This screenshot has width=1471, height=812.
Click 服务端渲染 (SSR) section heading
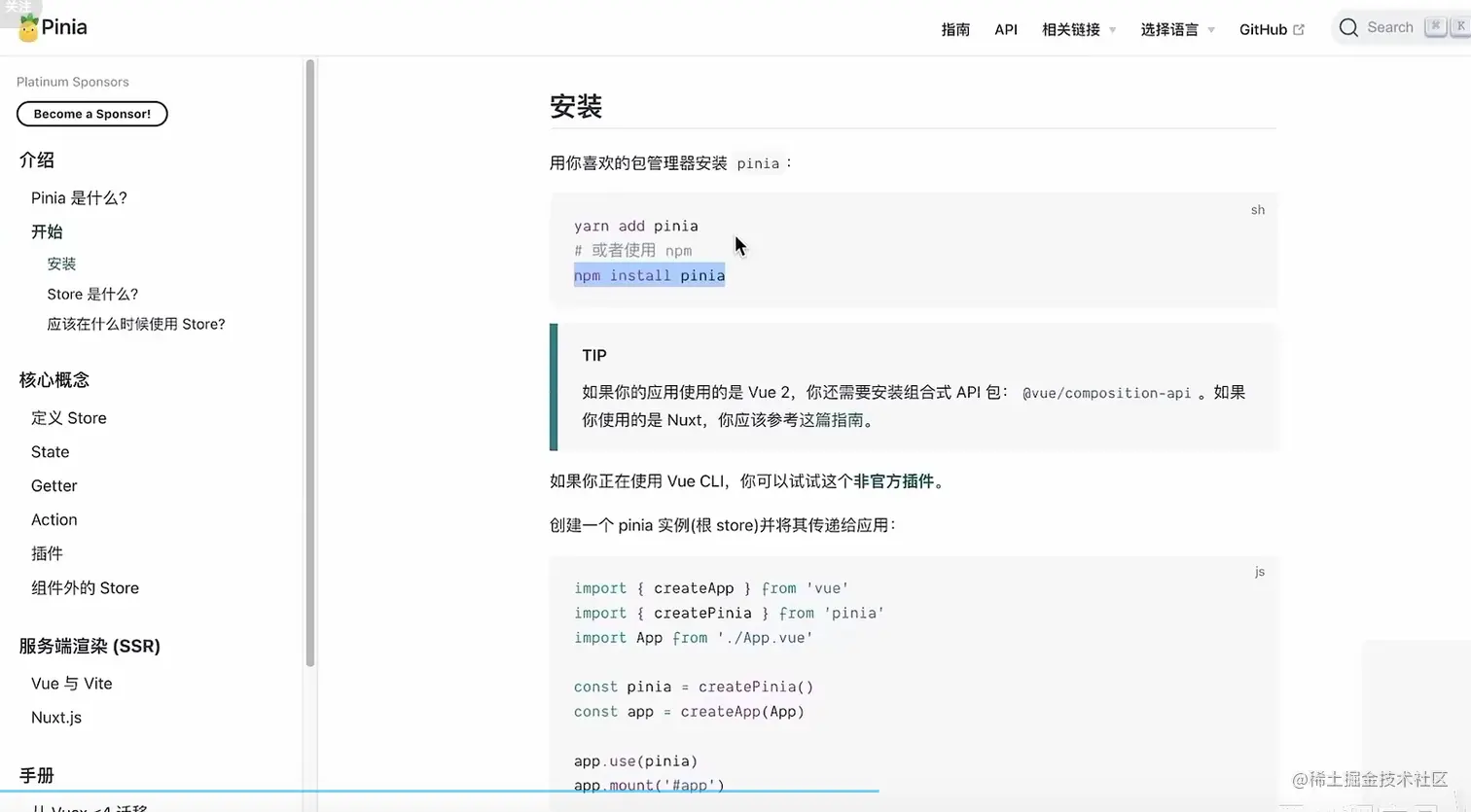point(90,646)
